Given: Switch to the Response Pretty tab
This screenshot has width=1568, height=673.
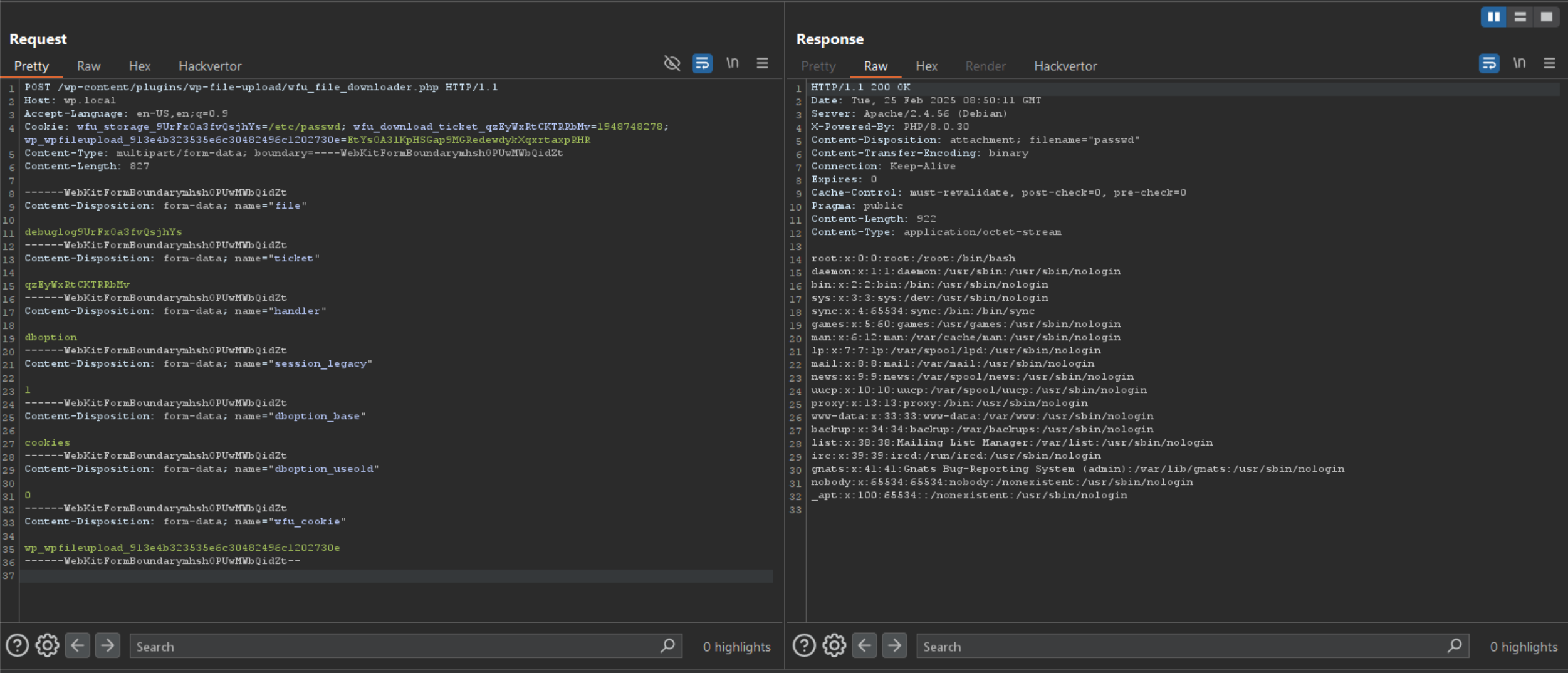Looking at the screenshot, I should tap(818, 66).
